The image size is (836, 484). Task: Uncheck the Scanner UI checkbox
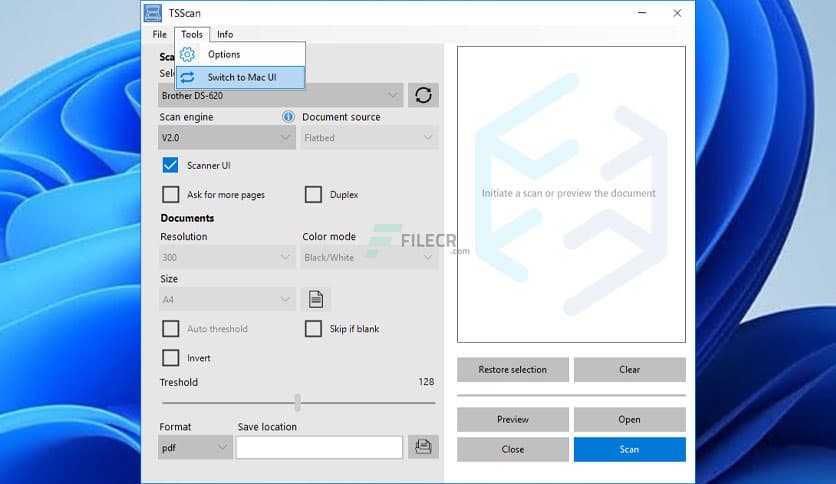tap(170, 165)
